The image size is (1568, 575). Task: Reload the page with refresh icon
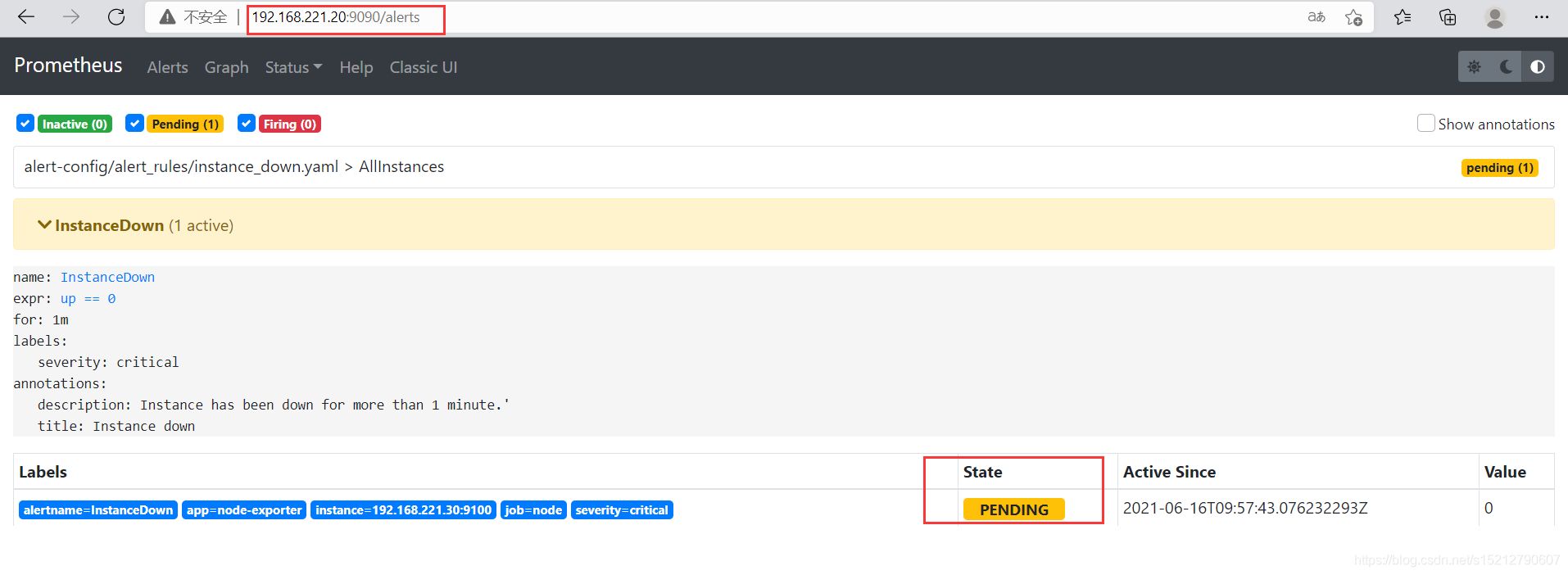tap(116, 16)
